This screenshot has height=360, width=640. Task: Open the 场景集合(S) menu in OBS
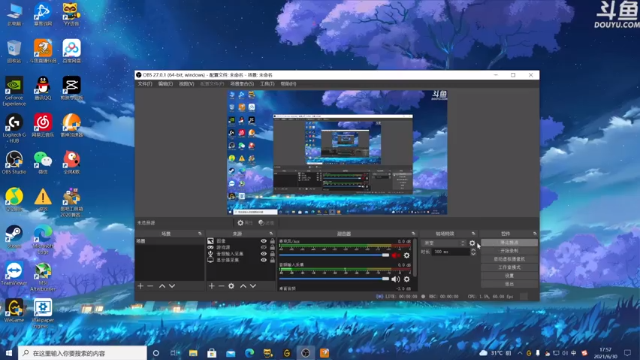[242, 84]
